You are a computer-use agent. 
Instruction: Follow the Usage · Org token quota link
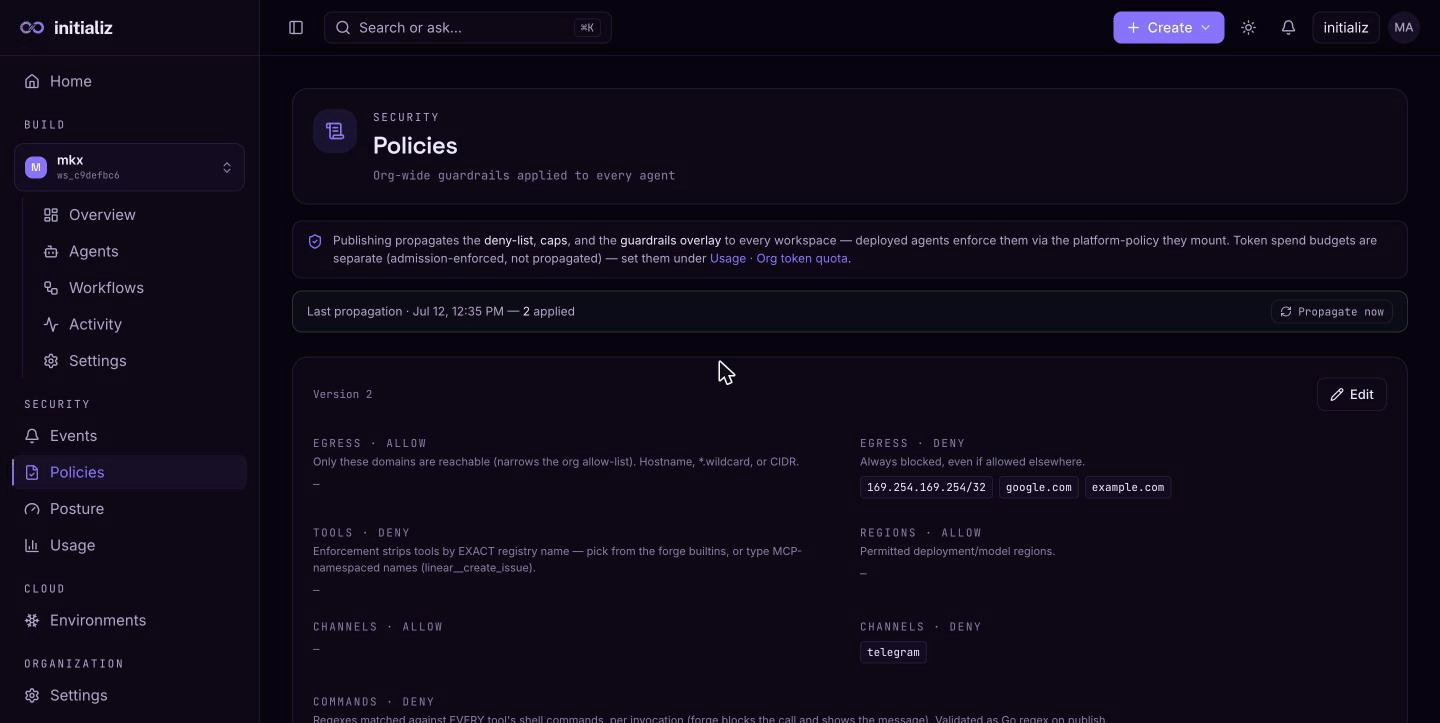coord(780,259)
